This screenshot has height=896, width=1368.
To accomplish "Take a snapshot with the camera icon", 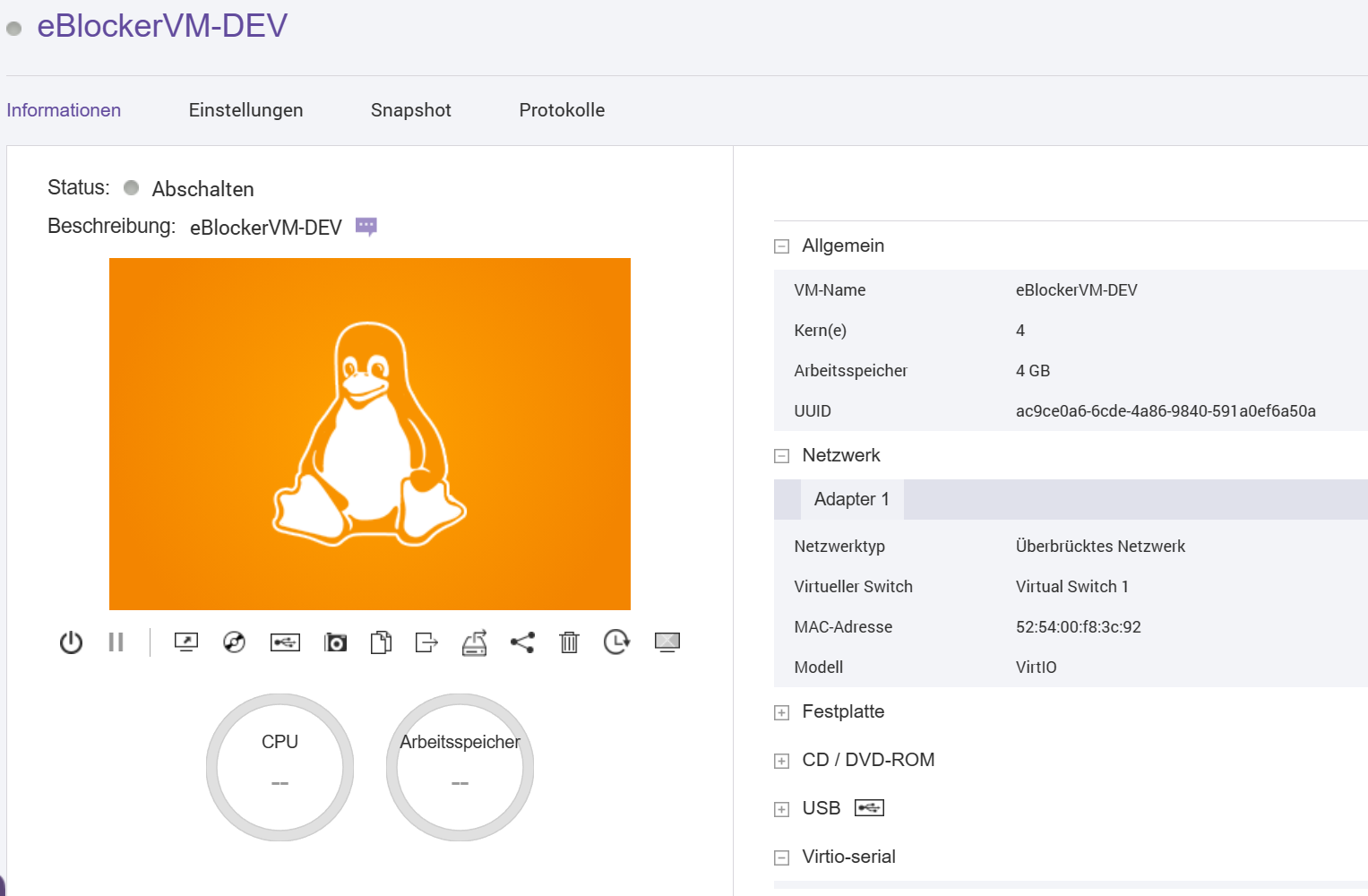I will 335,642.
